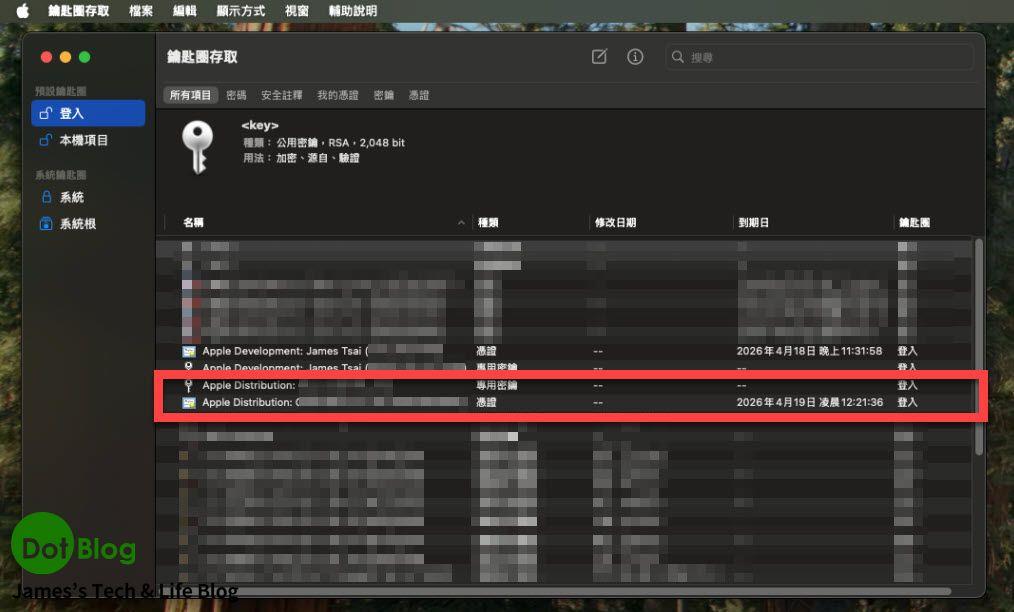Open the info icon in the toolbar
Viewport: 1014px width, 612px height.
[635, 57]
